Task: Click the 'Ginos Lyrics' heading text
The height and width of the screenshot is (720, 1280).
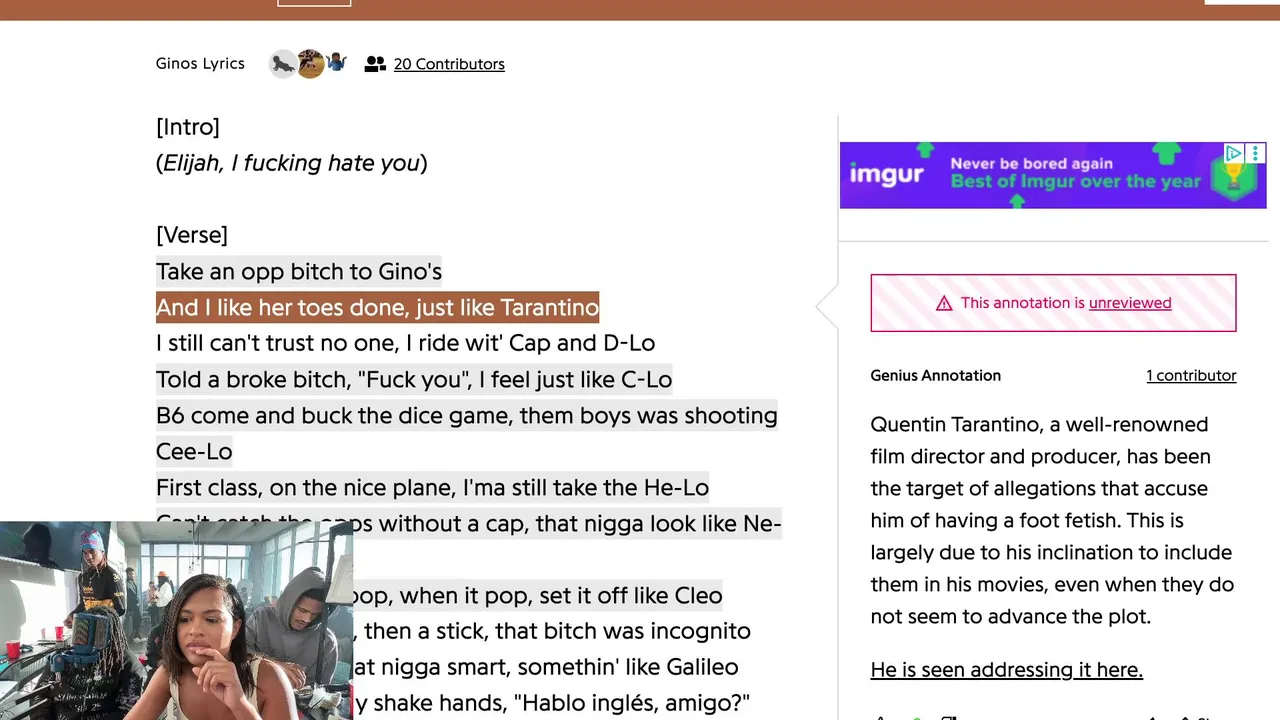Action: click(x=200, y=64)
